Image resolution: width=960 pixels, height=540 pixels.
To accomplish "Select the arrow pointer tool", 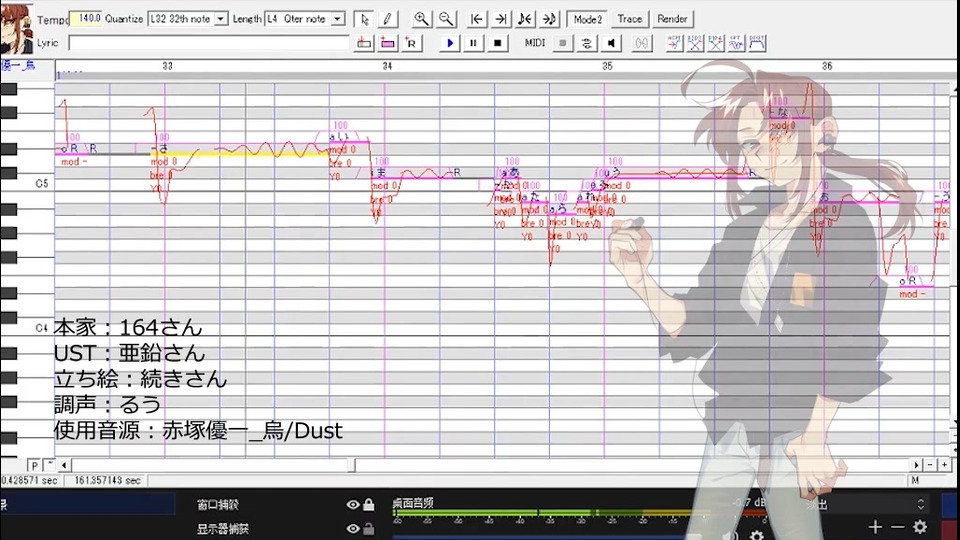I will (364, 19).
